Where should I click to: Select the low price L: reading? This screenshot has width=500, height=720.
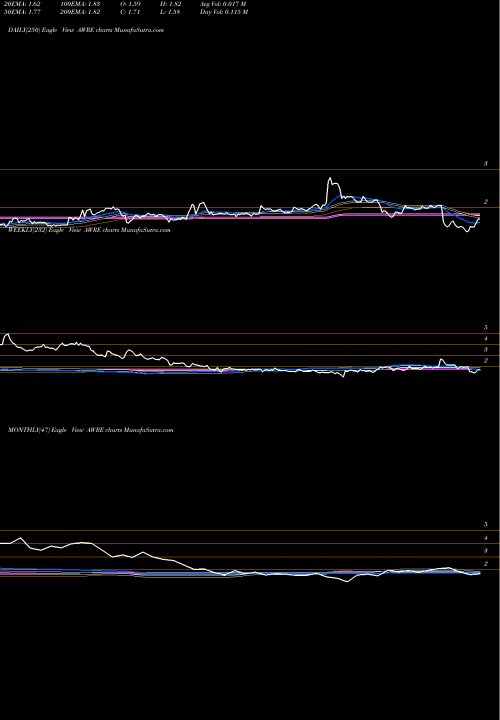(170, 12)
